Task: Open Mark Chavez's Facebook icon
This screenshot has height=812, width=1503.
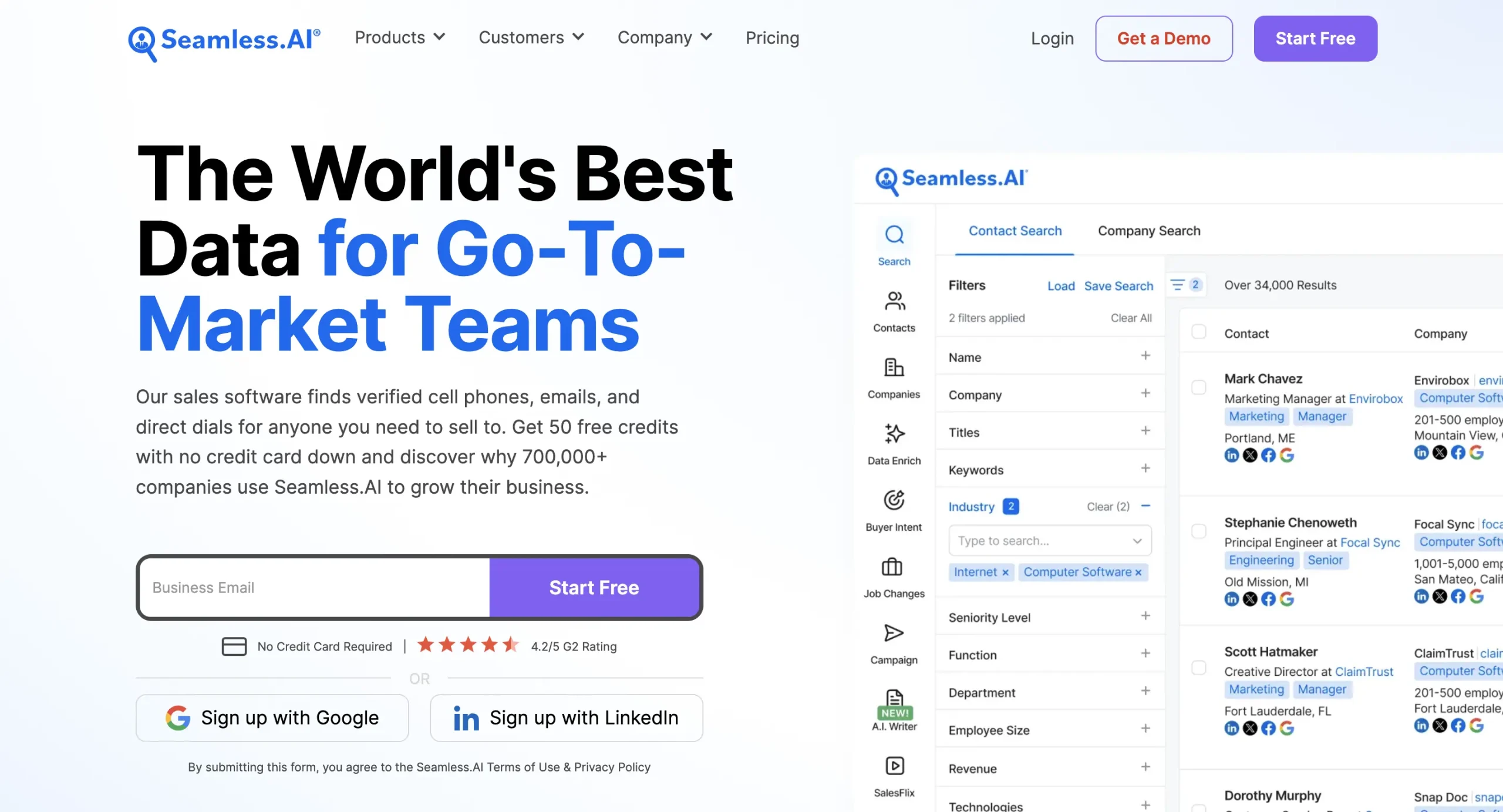Action: (x=1268, y=455)
